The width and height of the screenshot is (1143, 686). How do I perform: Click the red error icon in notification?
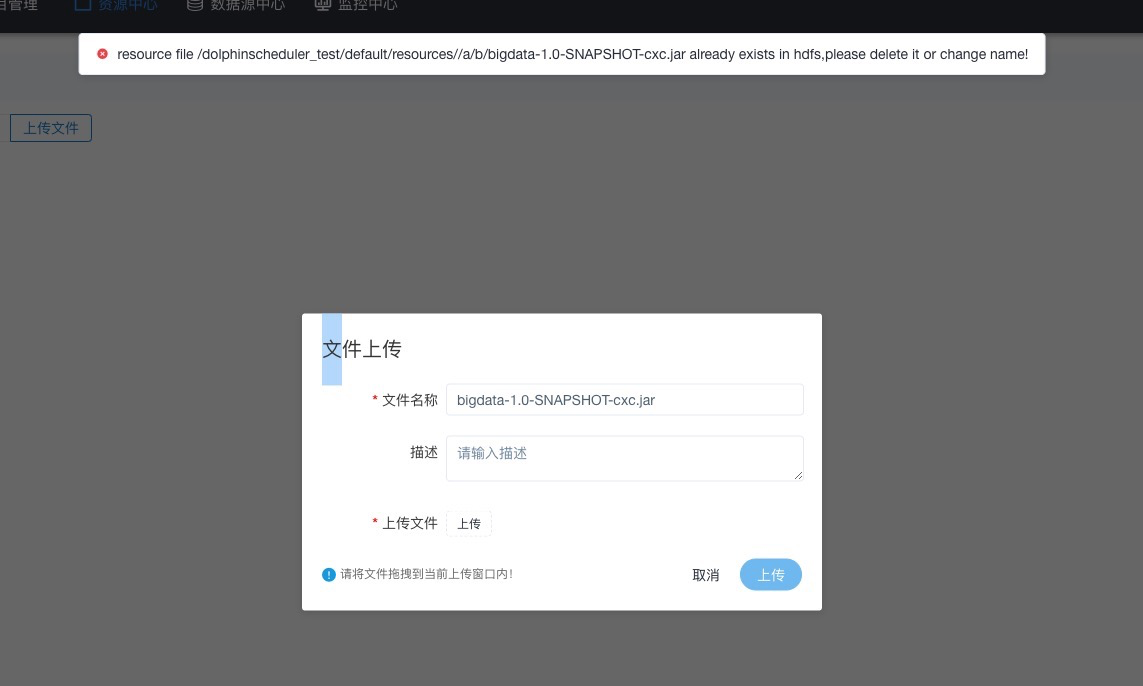coord(102,54)
